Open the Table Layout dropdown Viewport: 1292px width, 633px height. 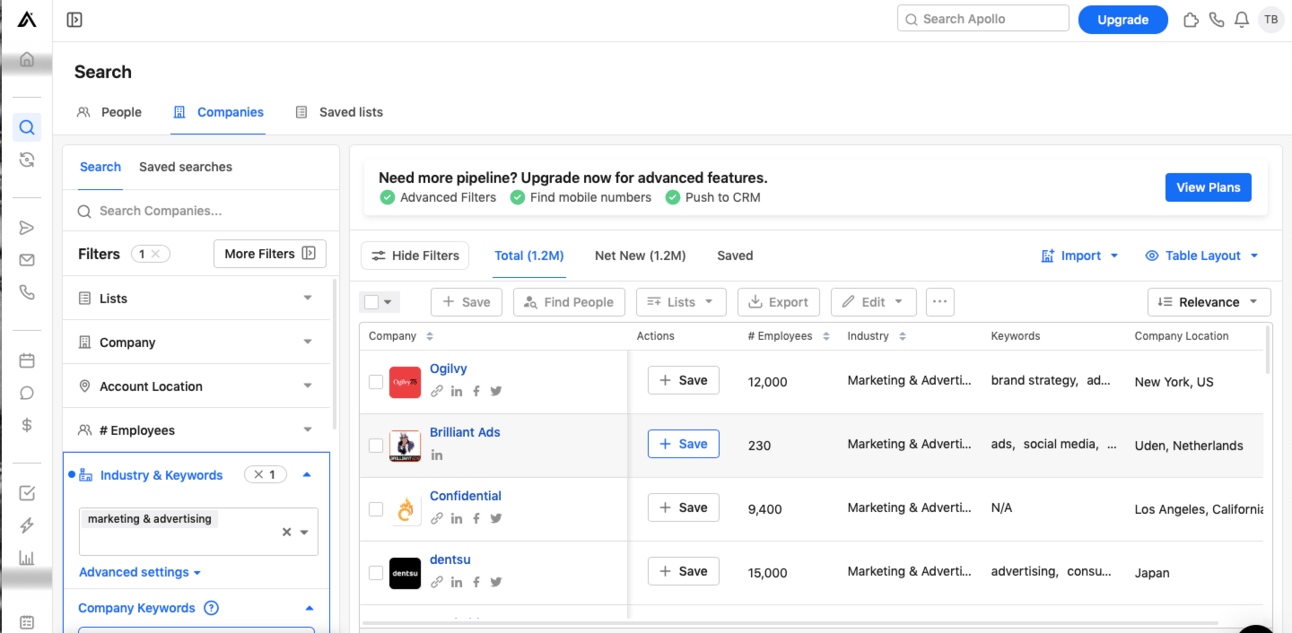tap(1202, 256)
